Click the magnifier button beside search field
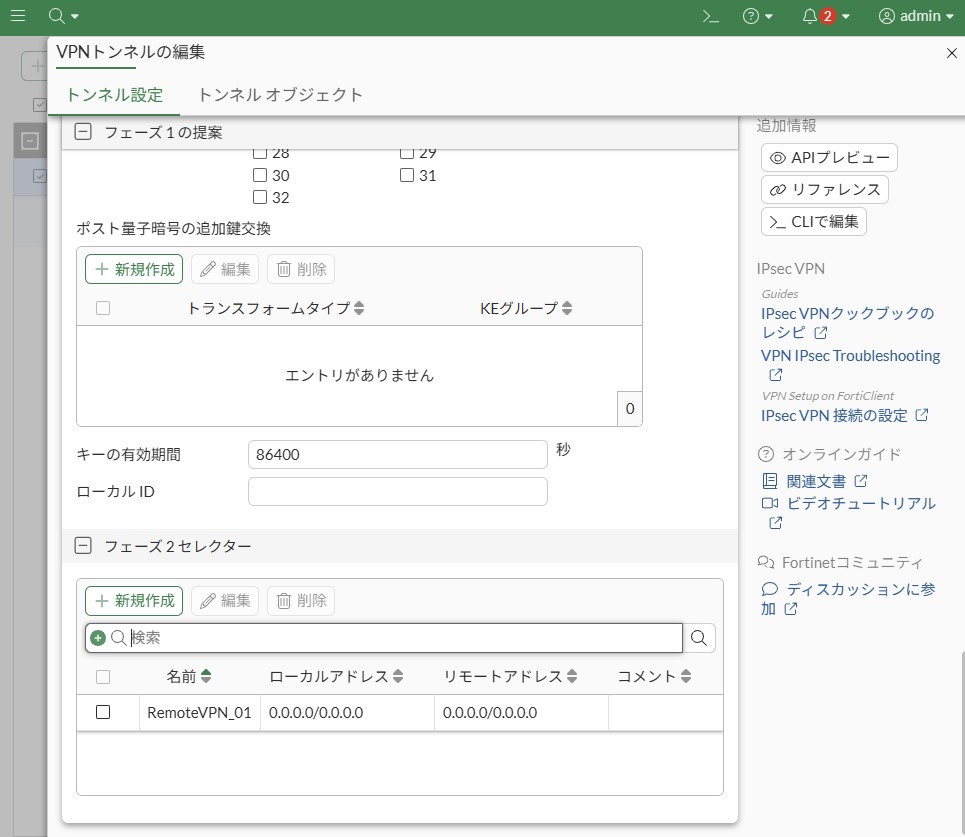 coord(700,638)
